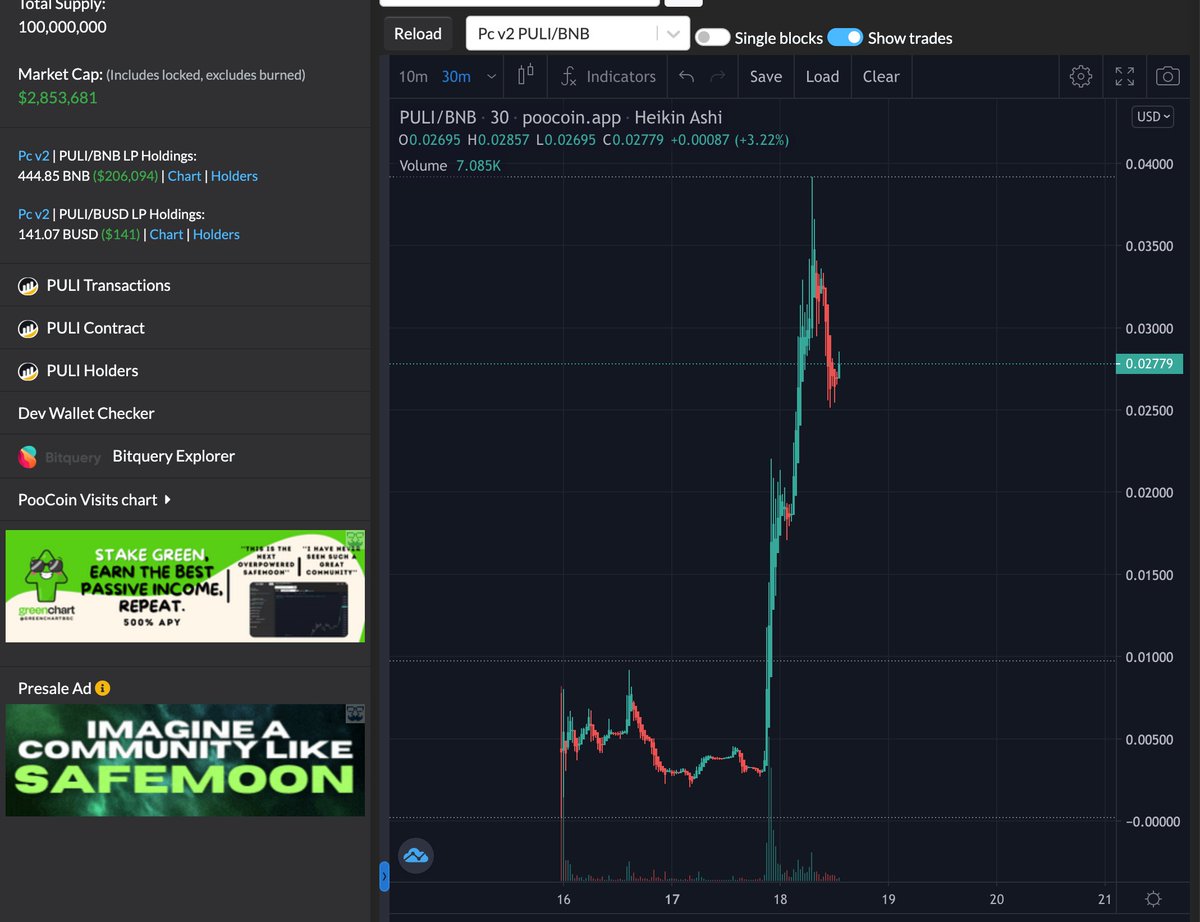Viewport: 1200px width, 922px height.
Task: Open the USD currency dropdown
Action: coord(1154,117)
